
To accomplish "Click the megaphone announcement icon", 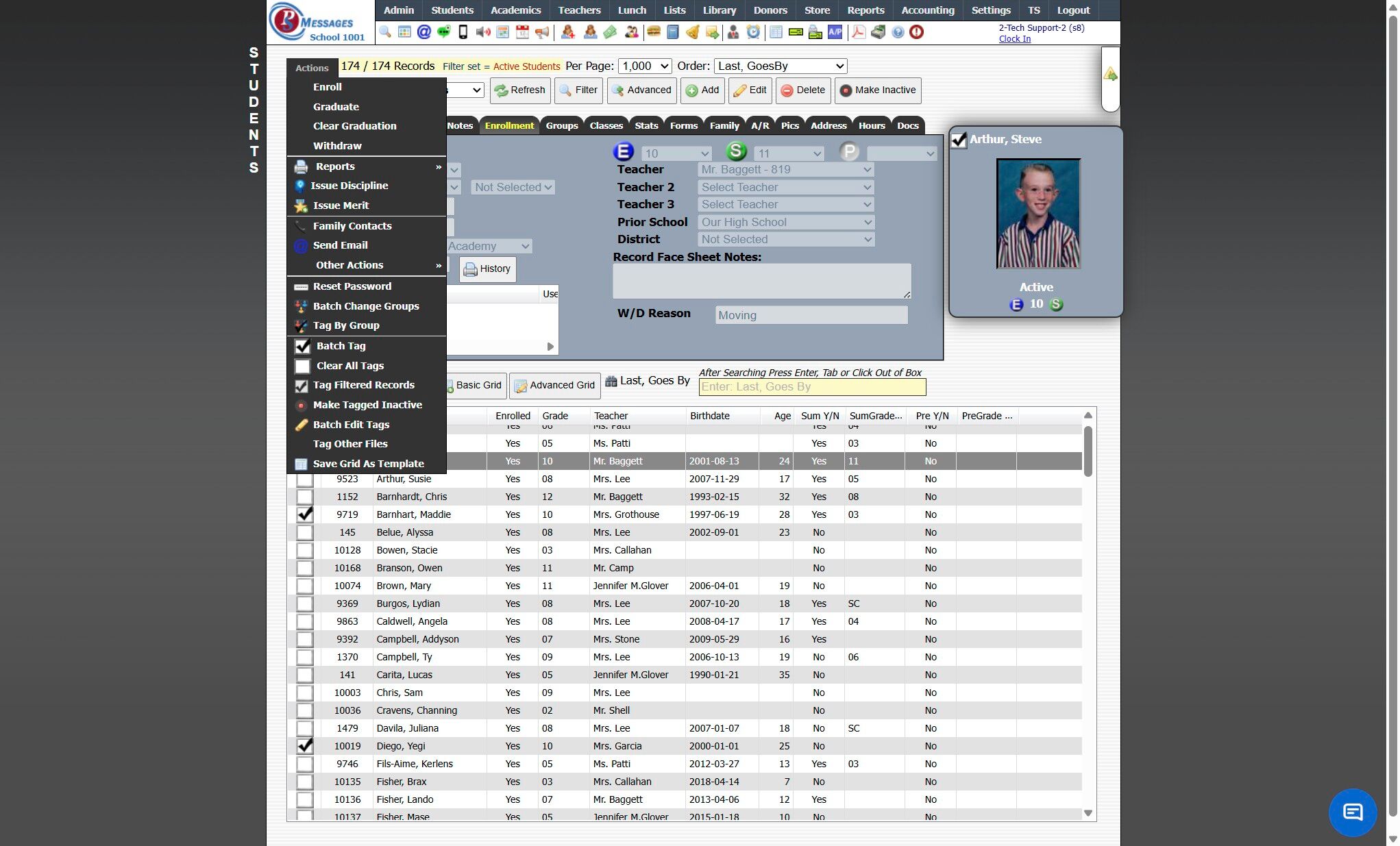I will 542,32.
